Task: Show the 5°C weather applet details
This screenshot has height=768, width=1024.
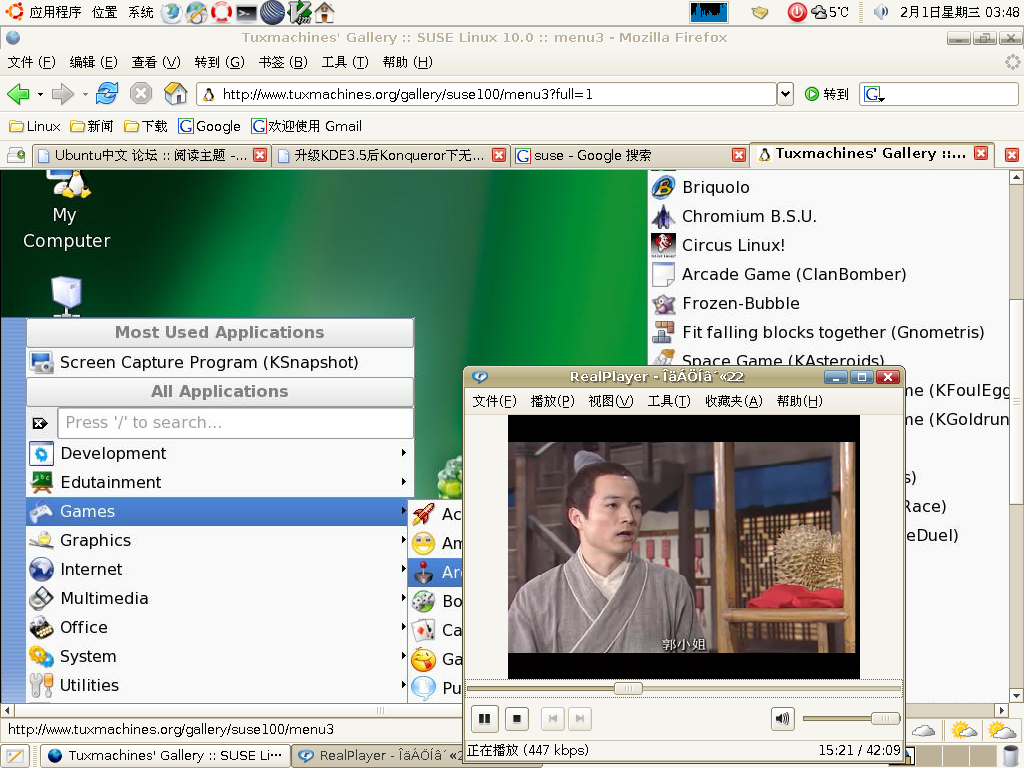Action: tap(830, 12)
